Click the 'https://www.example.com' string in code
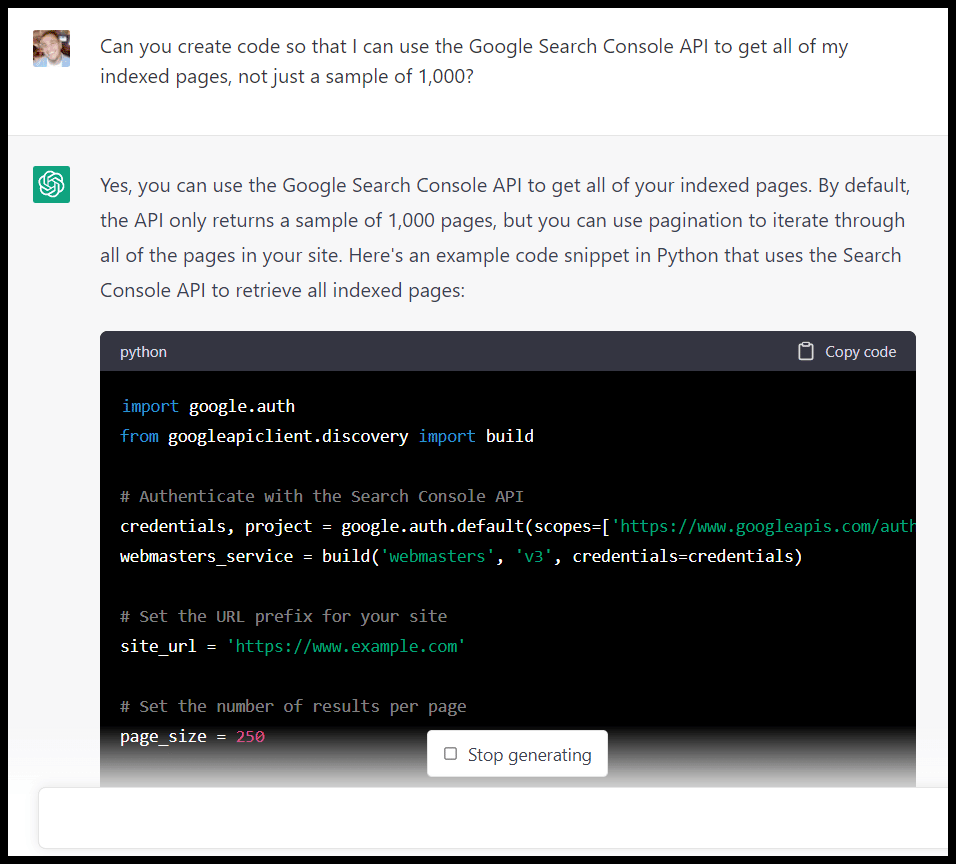 [346, 646]
